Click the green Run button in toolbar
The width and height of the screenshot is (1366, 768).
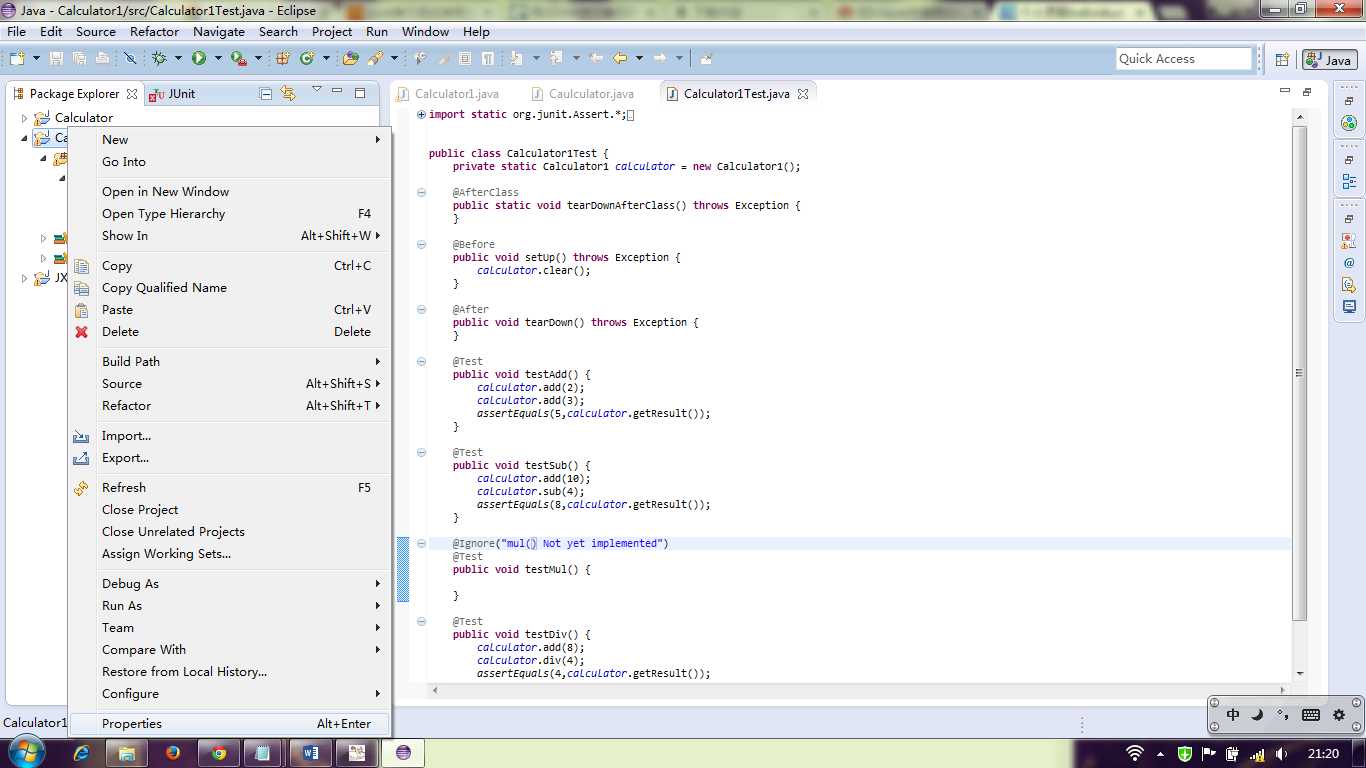198,59
